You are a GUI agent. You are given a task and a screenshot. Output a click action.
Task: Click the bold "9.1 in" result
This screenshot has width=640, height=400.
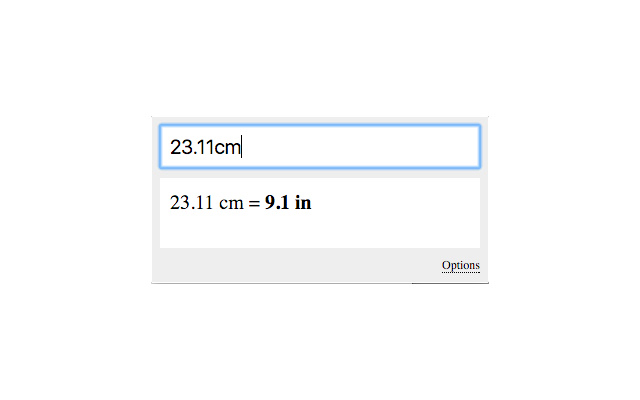[x=288, y=203]
